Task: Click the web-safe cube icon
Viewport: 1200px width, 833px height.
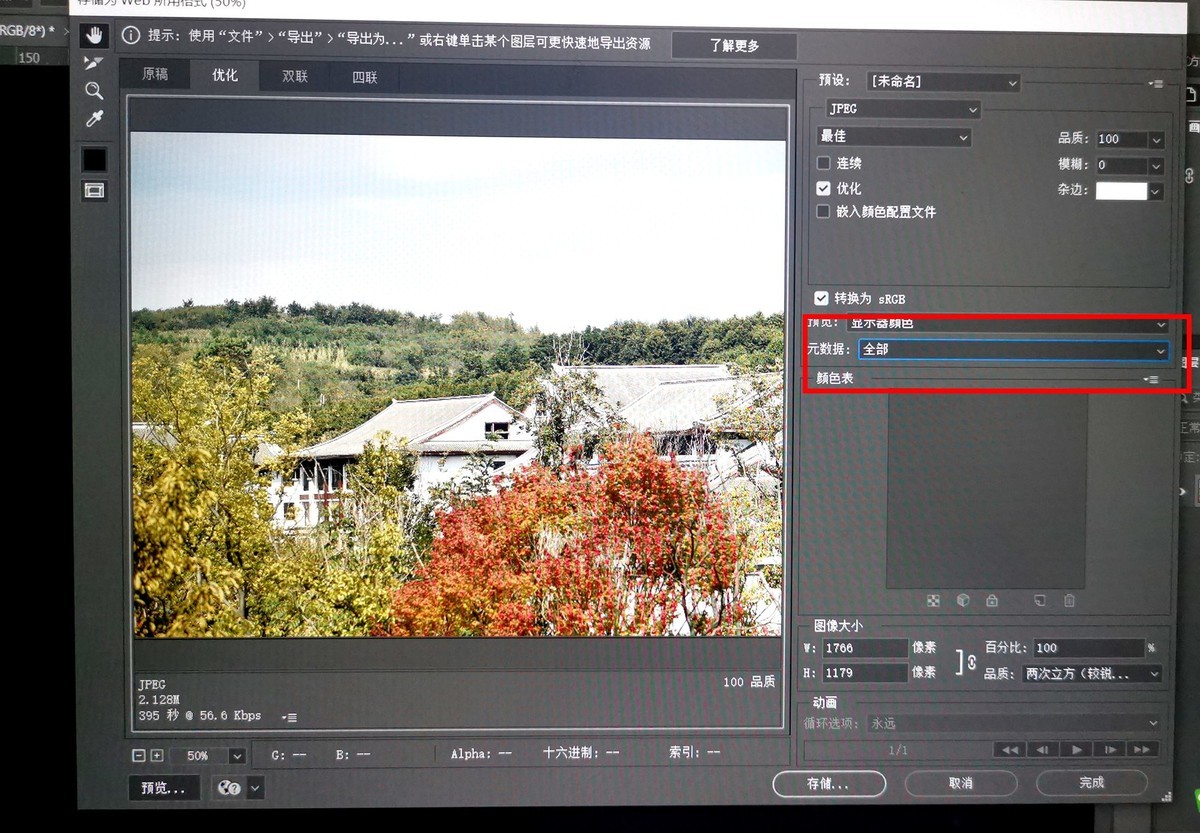Action: click(x=963, y=601)
